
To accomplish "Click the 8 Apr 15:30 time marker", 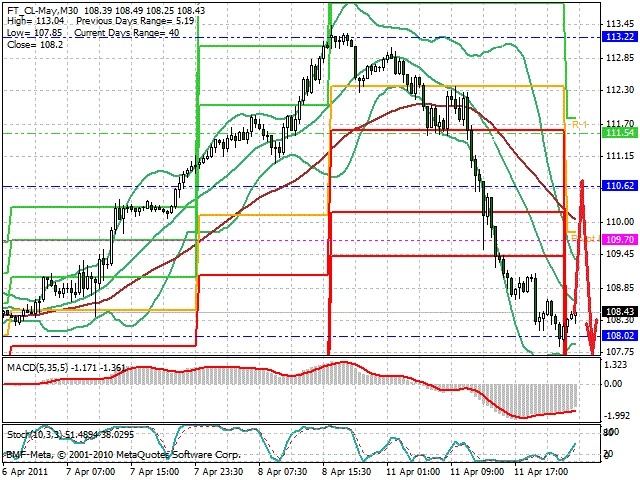I will click(347, 472).
